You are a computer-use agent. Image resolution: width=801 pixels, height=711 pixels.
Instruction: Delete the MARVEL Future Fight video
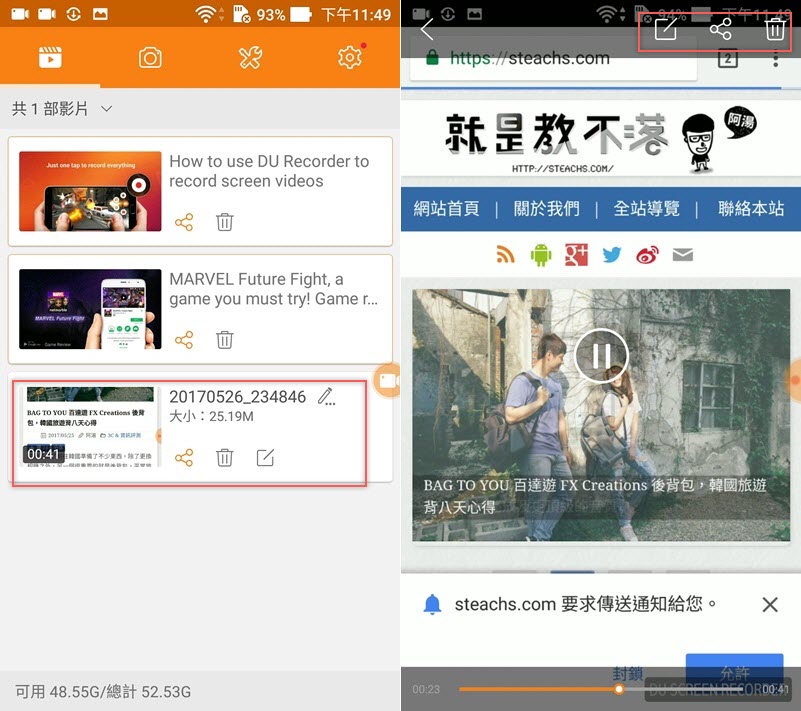(x=225, y=340)
